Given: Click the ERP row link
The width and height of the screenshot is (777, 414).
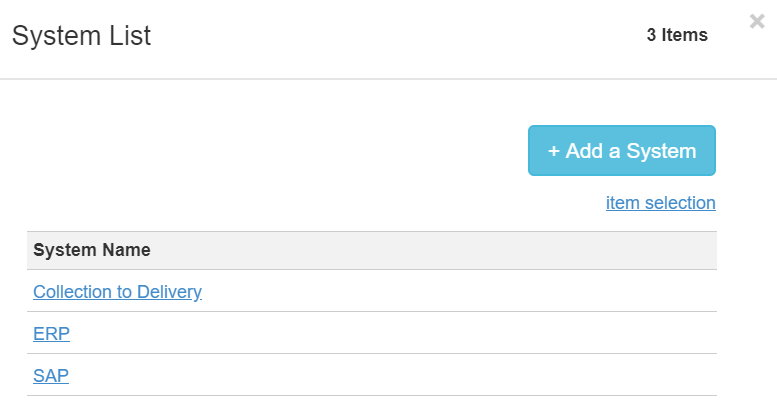Looking at the screenshot, I should [51, 334].
